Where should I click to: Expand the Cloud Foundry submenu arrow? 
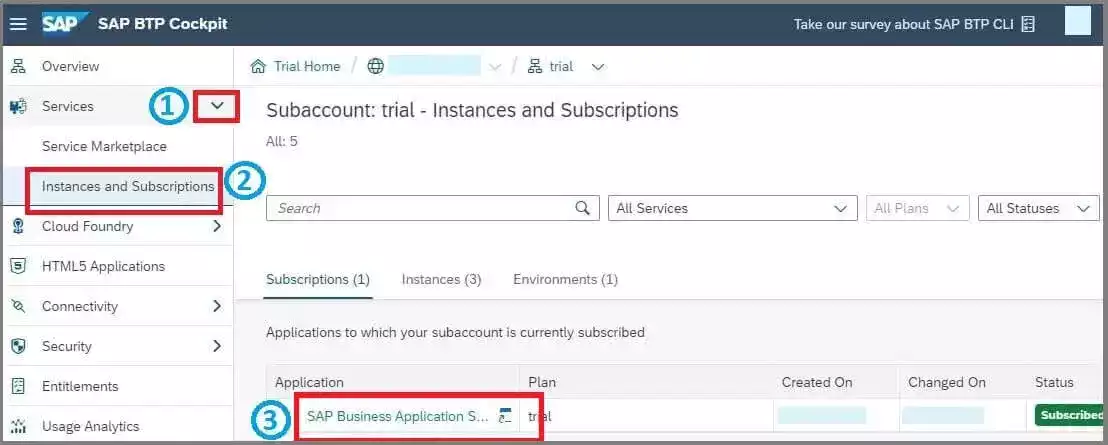click(217, 226)
